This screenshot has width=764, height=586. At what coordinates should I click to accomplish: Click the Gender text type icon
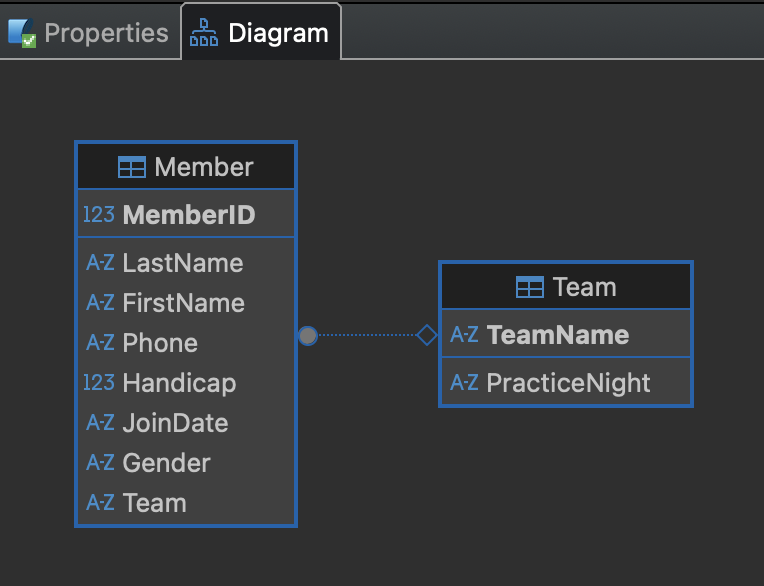tap(100, 463)
